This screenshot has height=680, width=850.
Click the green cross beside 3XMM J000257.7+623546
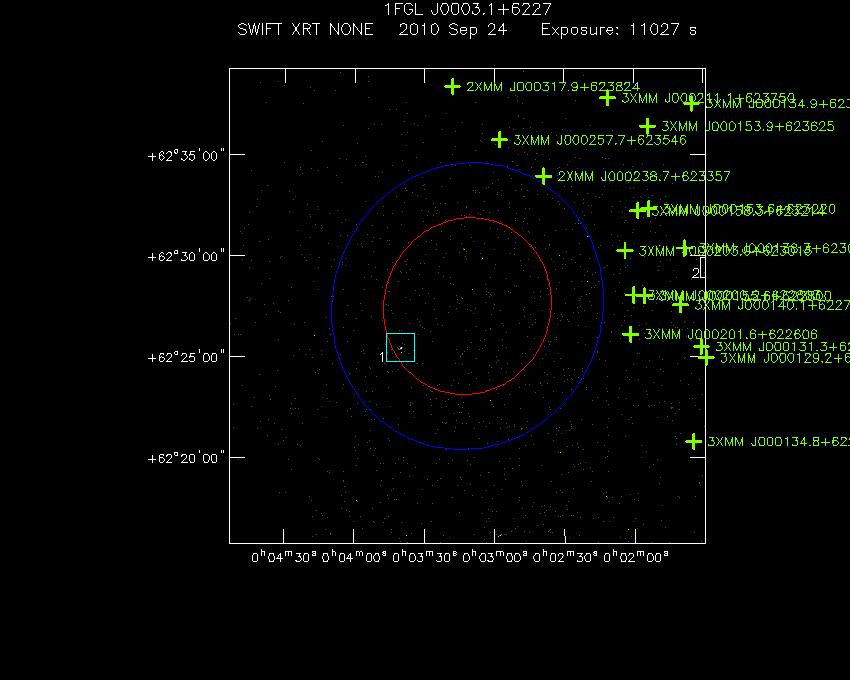pos(499,140)
